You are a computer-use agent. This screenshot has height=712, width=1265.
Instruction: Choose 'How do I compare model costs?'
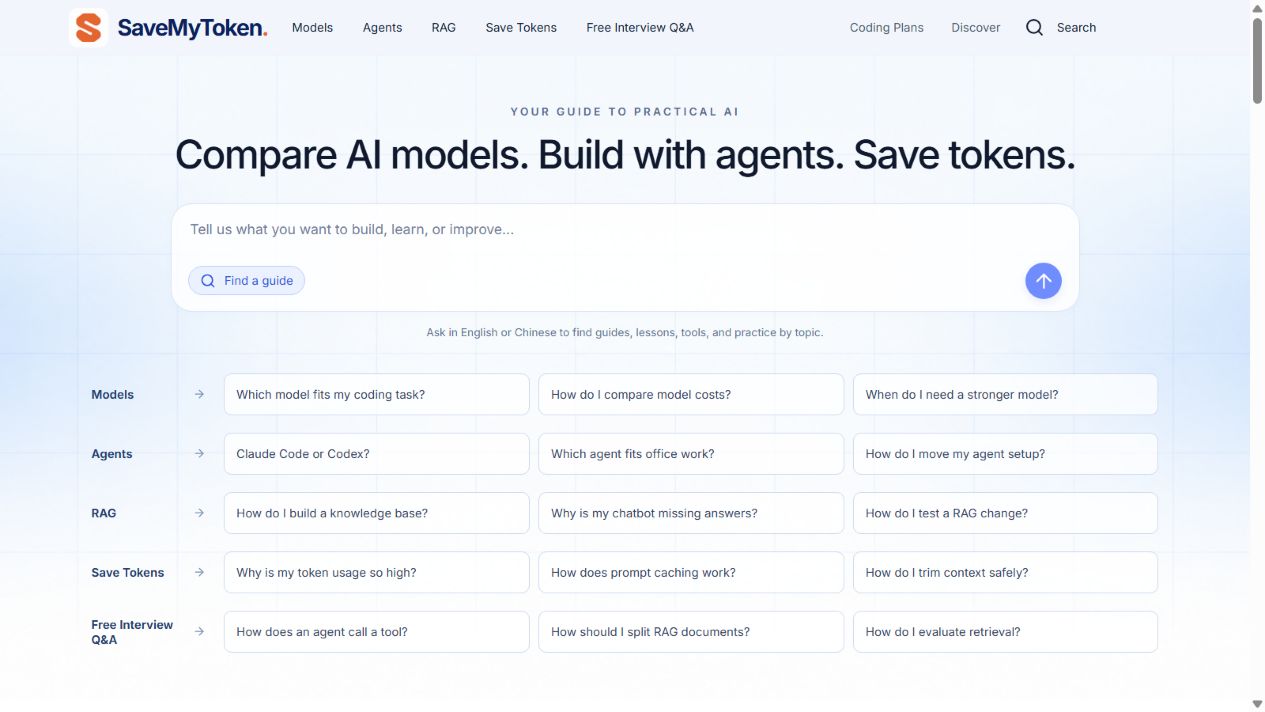pos(691,394)
